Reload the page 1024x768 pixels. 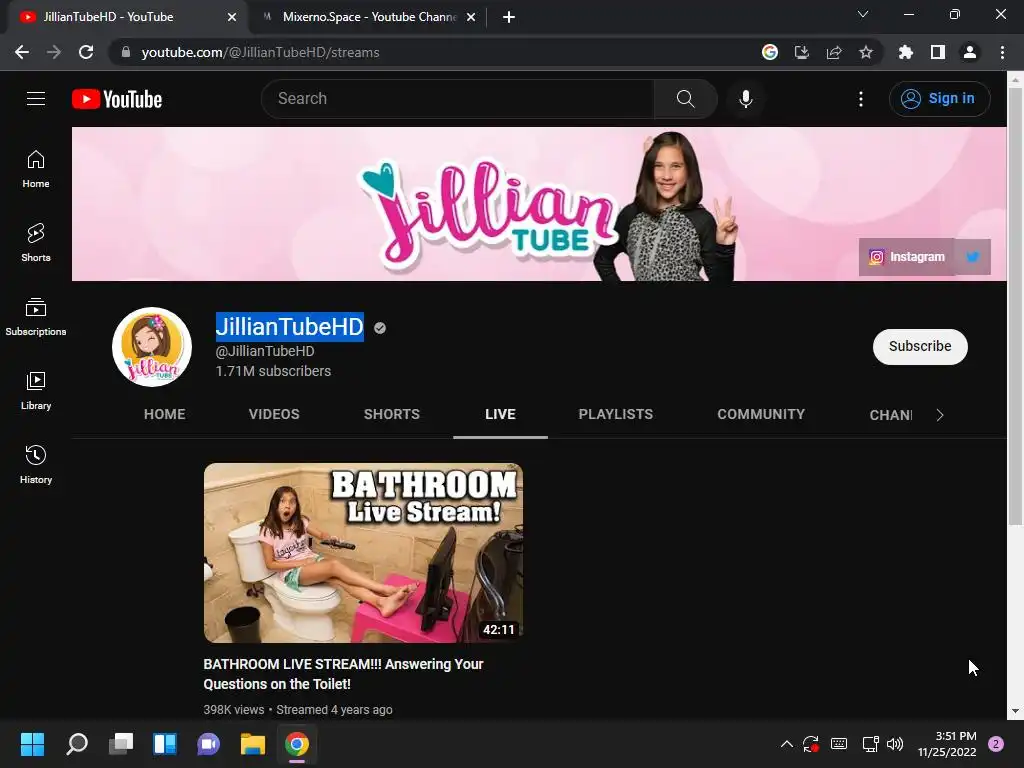click(x=86, y=52)
